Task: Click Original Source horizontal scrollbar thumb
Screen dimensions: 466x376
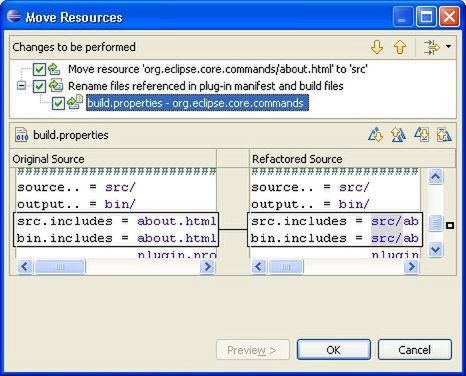Action: 60,267
